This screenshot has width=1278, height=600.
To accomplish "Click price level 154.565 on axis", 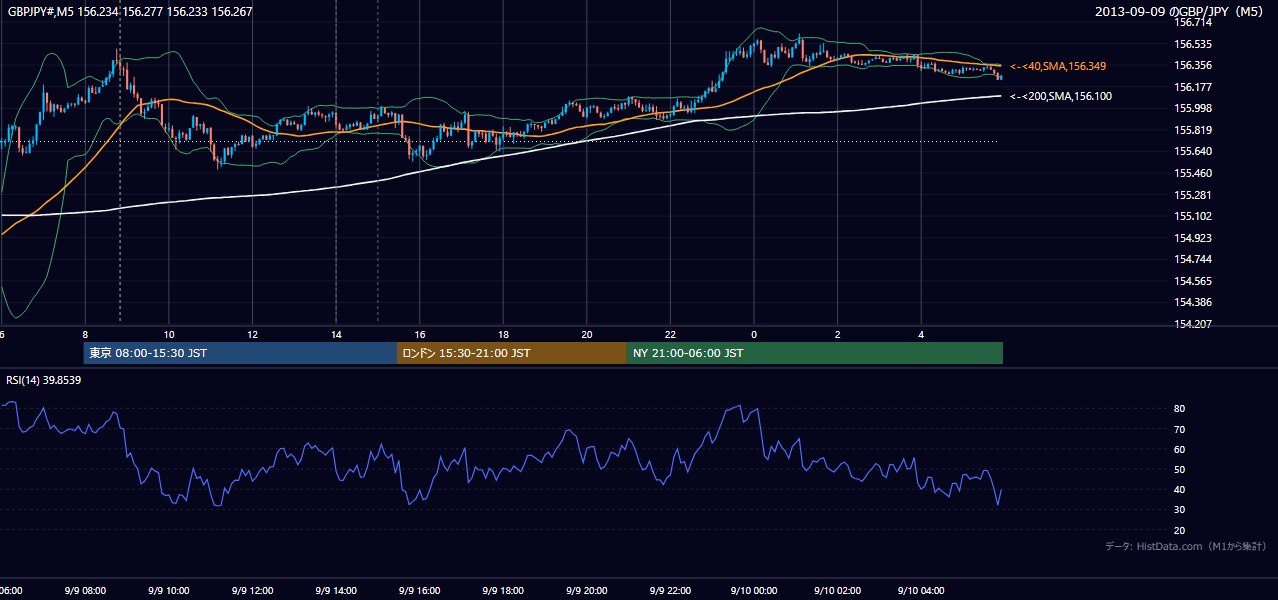I will tap(1194, 281).
